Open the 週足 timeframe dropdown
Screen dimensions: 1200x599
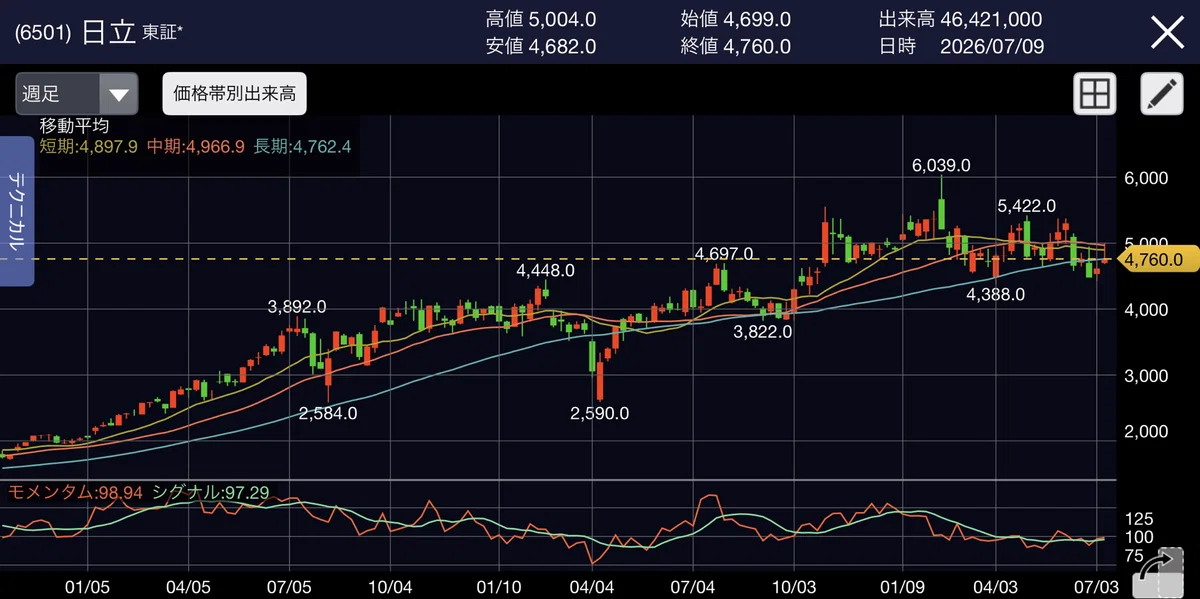pyautogui.click(x=77, y=94)
